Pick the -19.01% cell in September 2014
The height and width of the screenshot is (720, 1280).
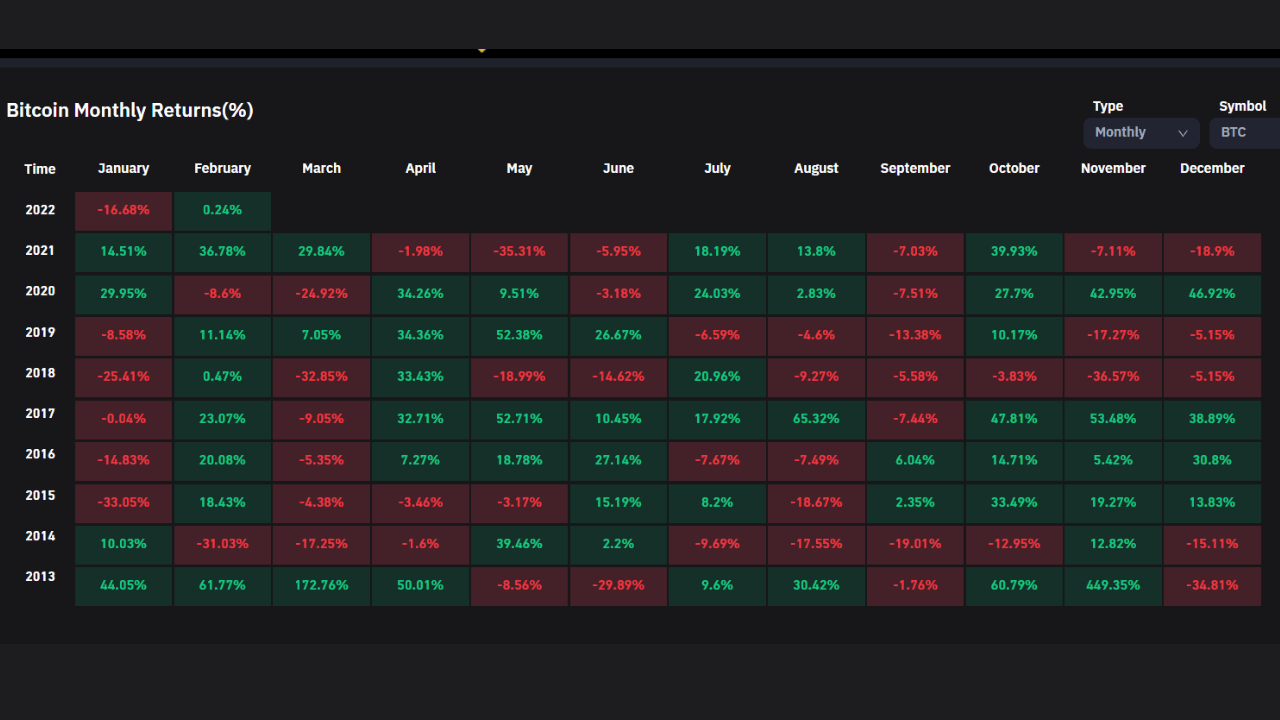[915, 544]
